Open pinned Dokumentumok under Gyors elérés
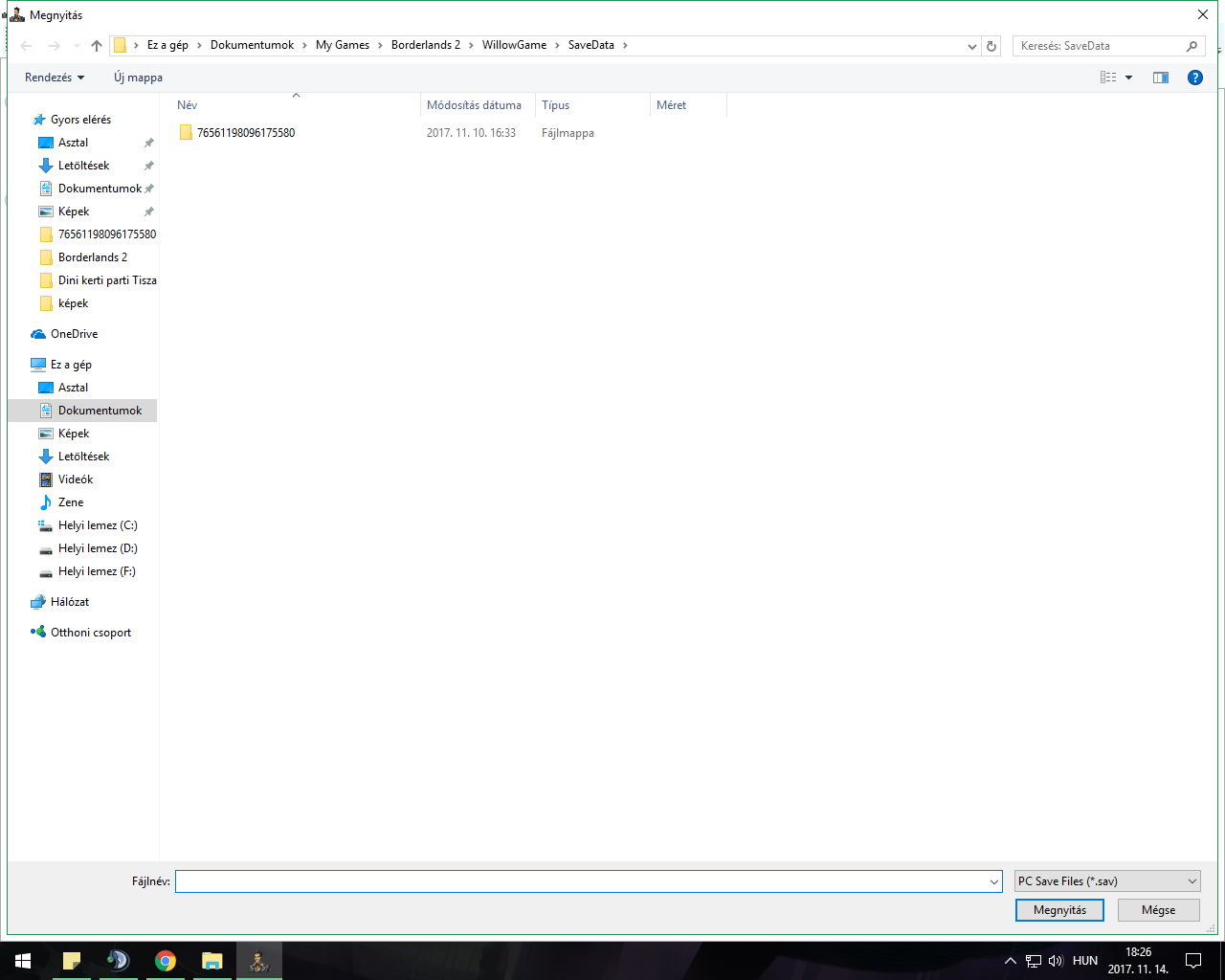 [x=100, y=189]
